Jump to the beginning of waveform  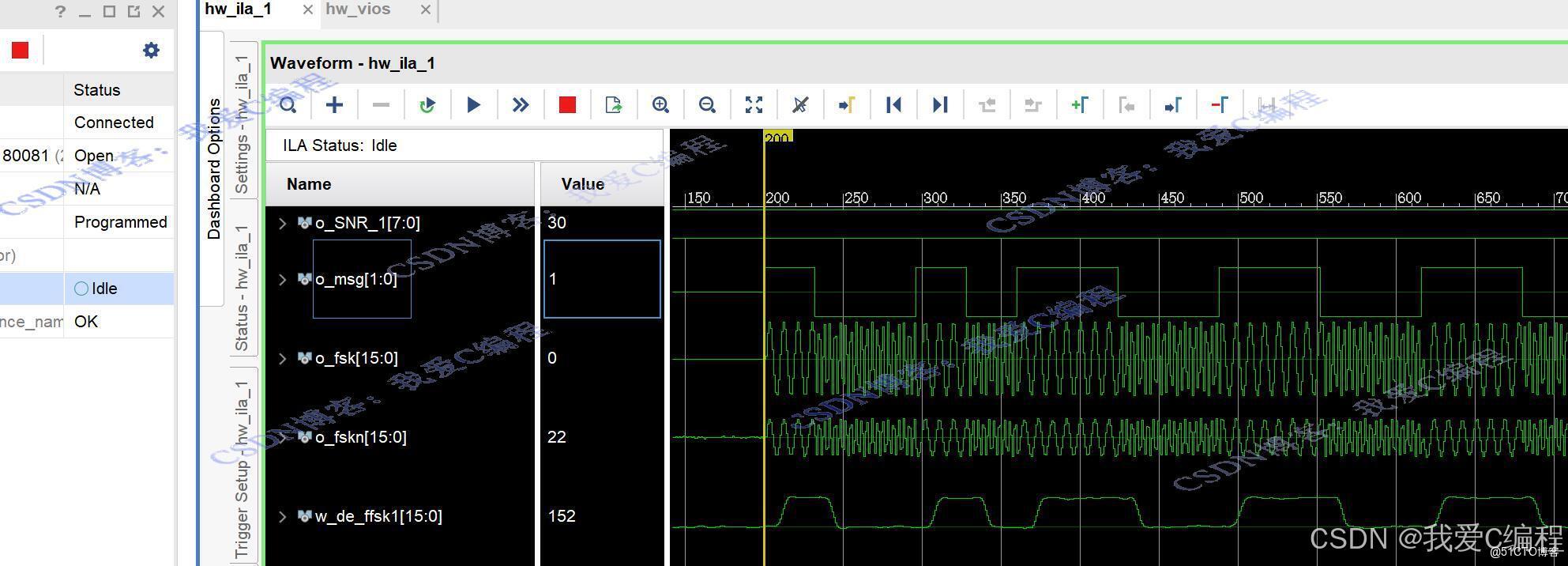[x=893, y=105]
